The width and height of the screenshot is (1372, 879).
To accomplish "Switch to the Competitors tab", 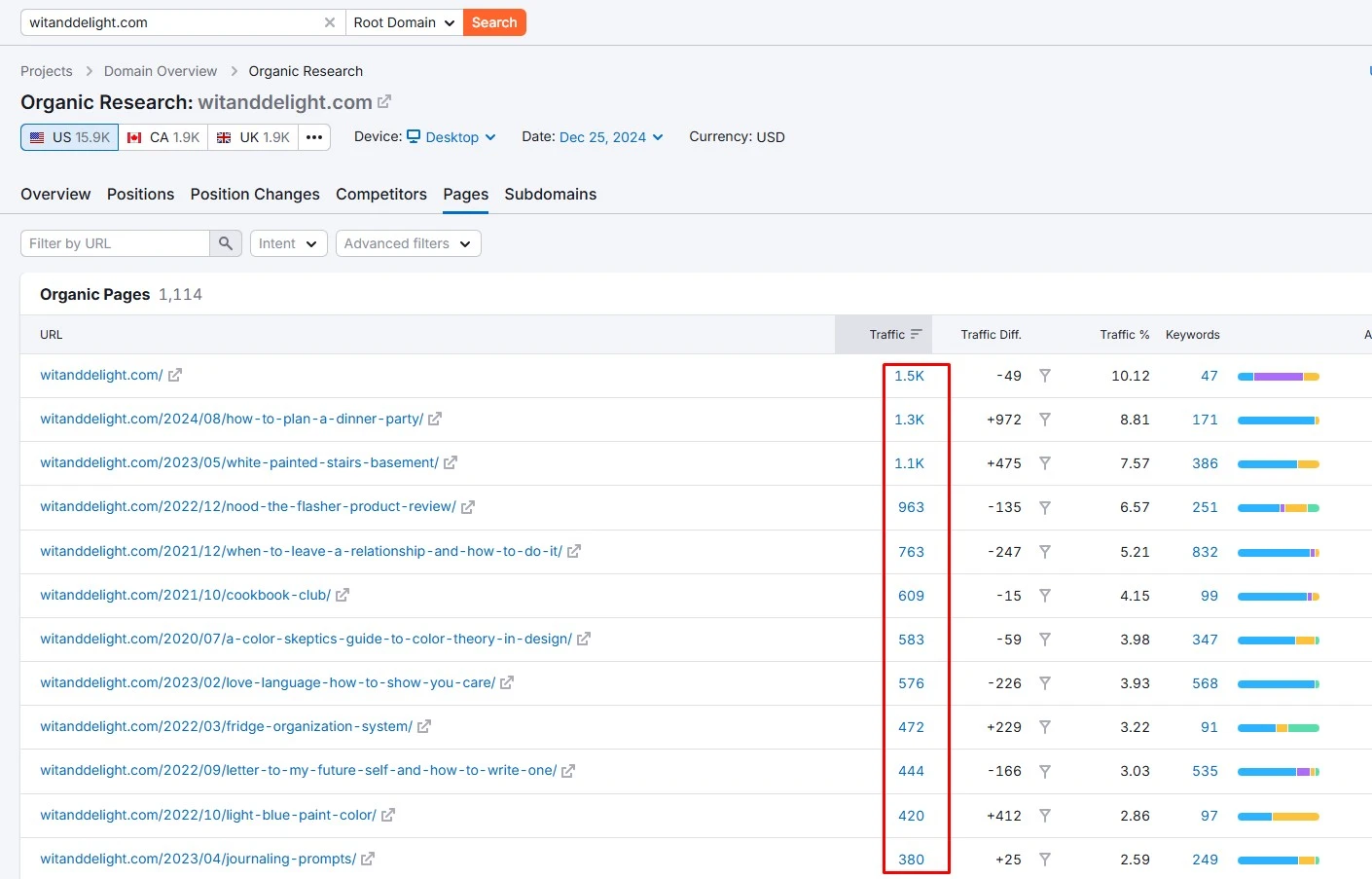I will click(x=380, y=194).
